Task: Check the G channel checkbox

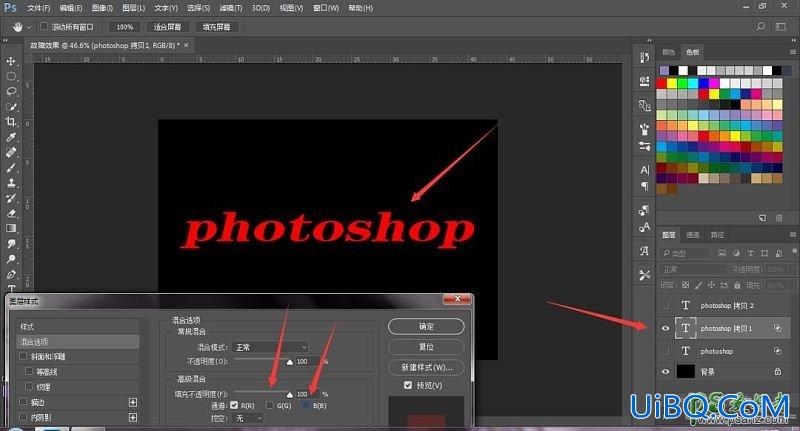Action: [x=270, y=405]
